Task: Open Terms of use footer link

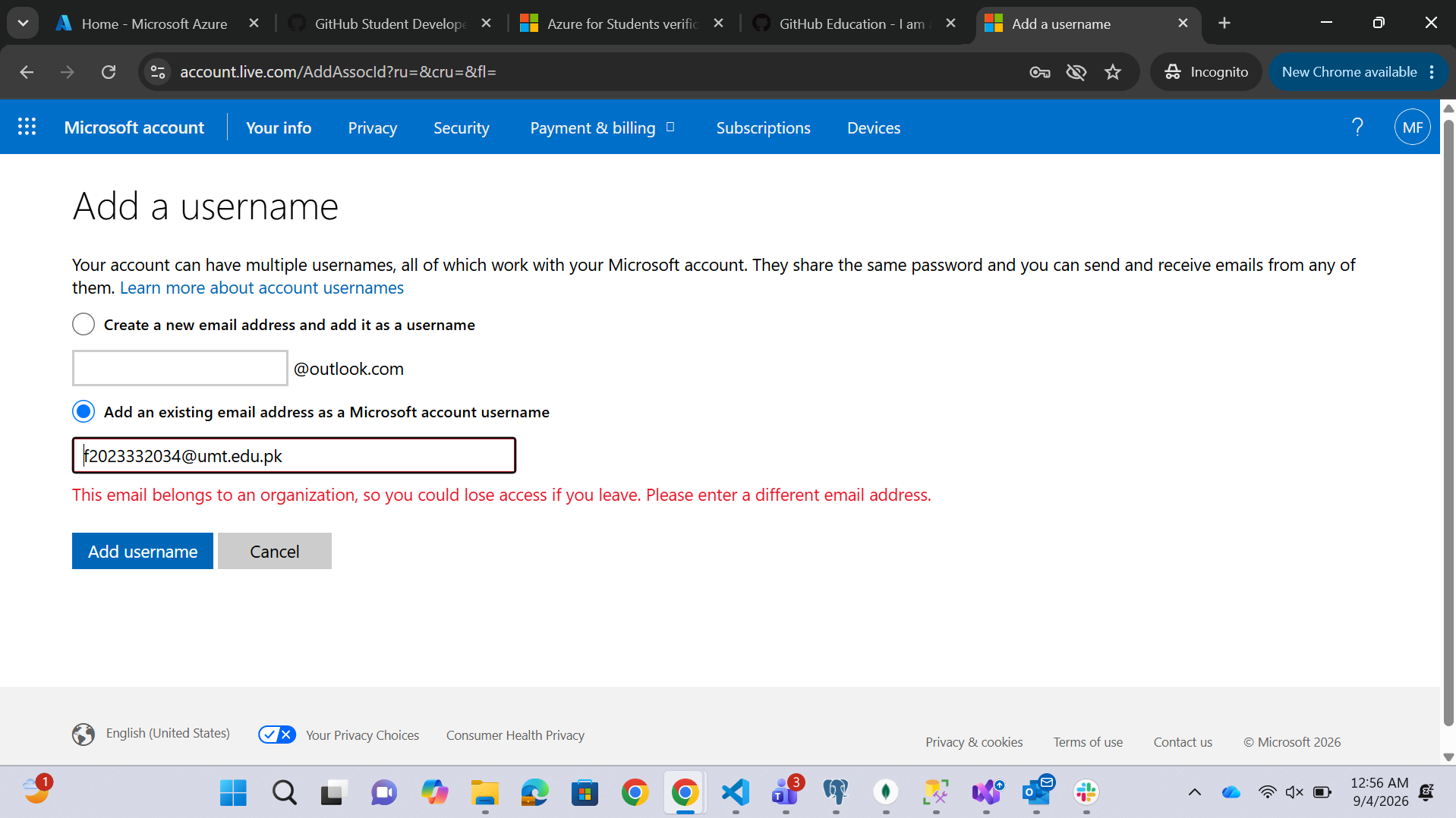Action: pos(1088,742)
